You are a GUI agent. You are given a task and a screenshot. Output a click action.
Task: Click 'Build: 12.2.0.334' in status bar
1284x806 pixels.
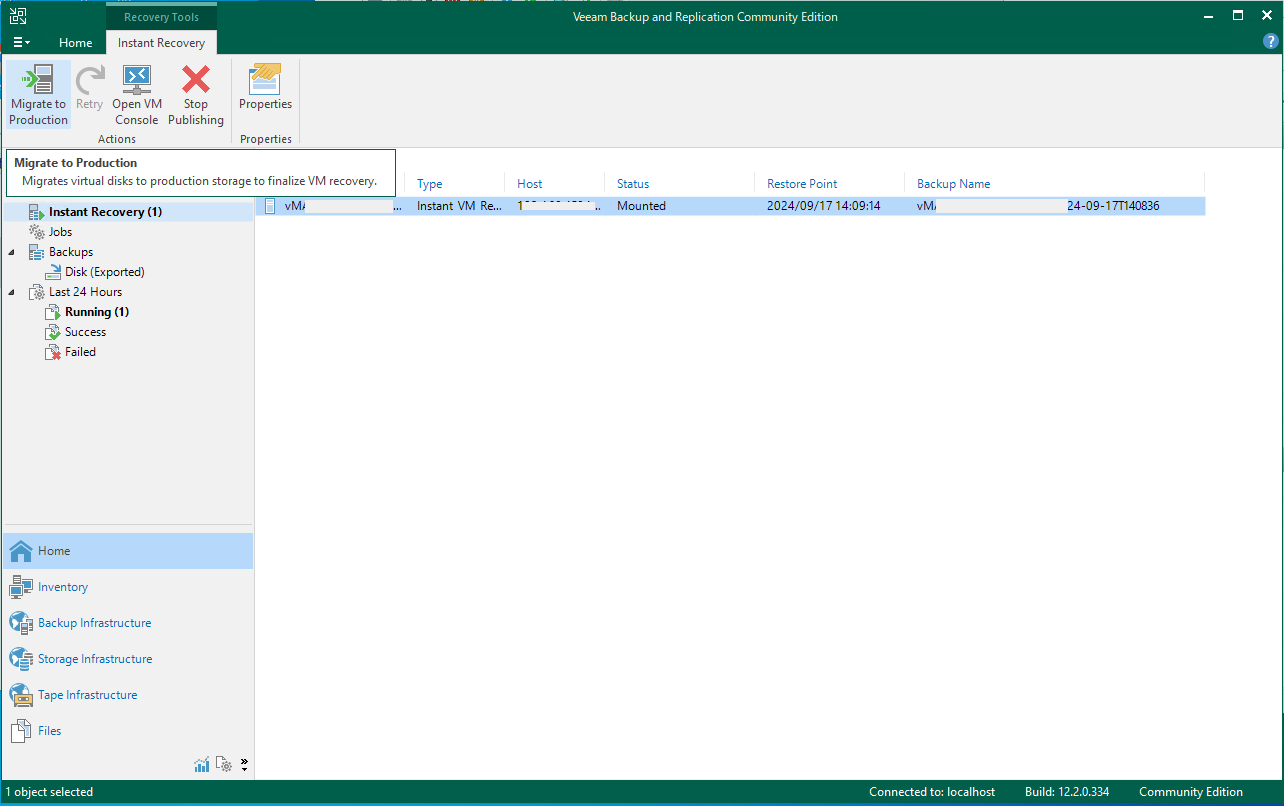tap(1069, 792)
